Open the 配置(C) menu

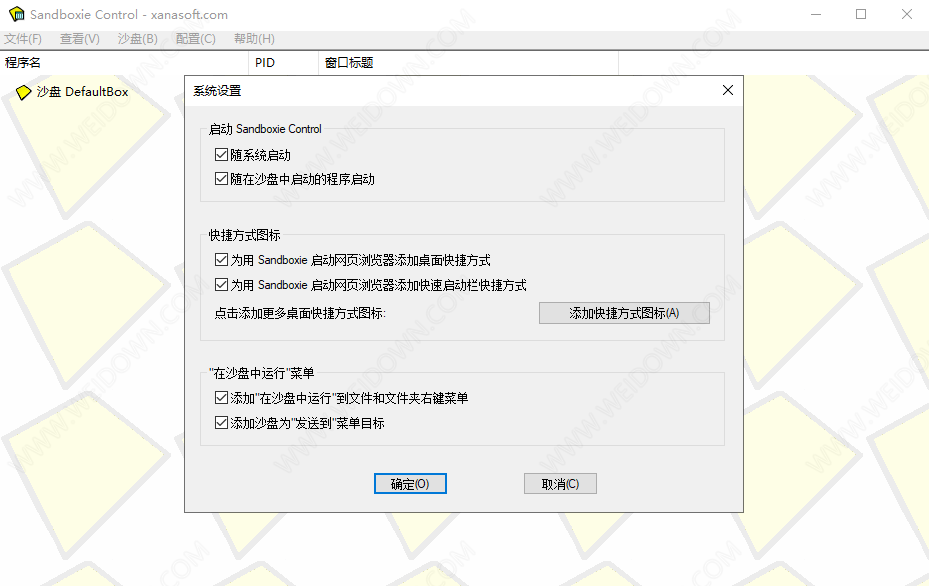[196, 39]
